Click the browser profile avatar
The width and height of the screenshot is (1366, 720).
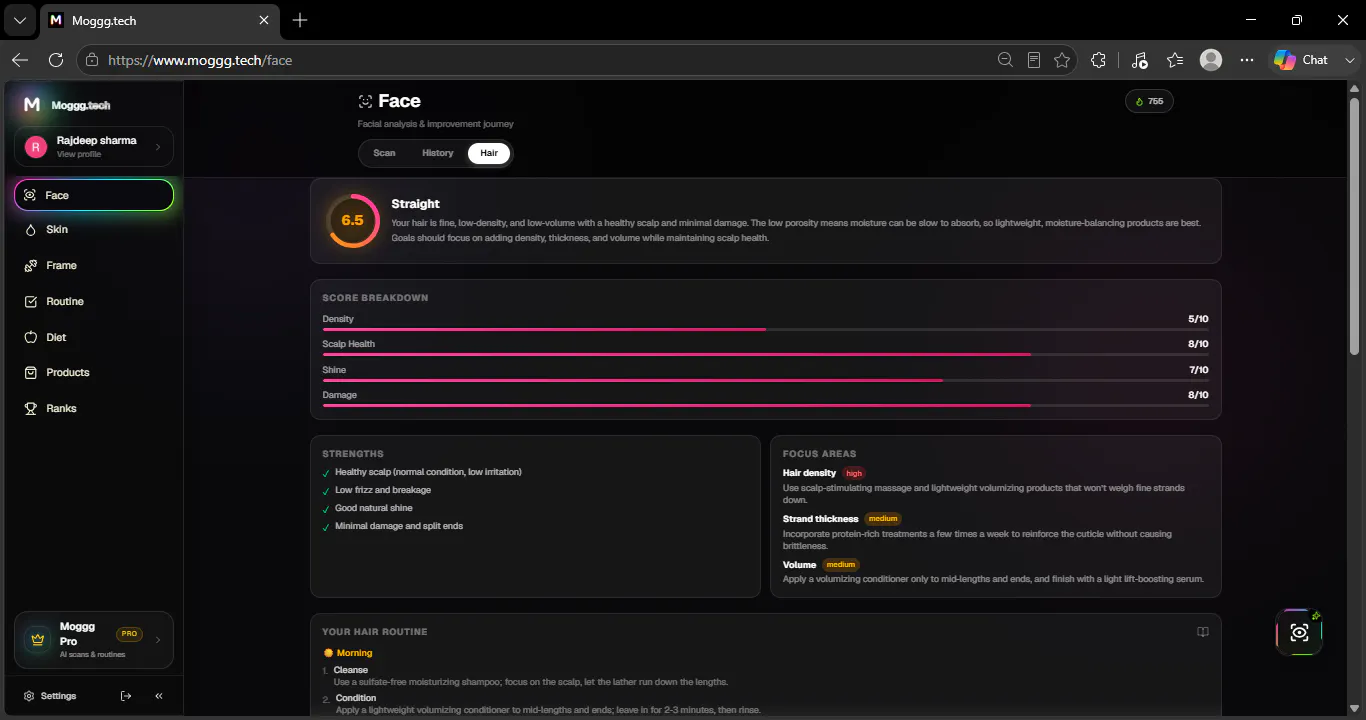[1211, 60]
